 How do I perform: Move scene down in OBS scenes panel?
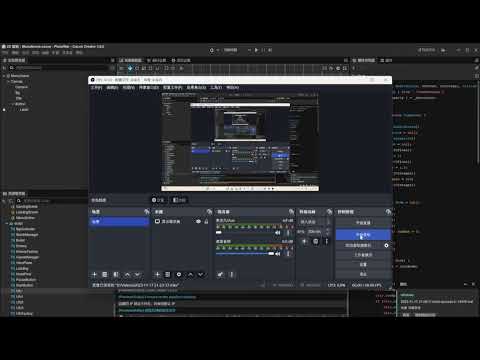point(137,274)
